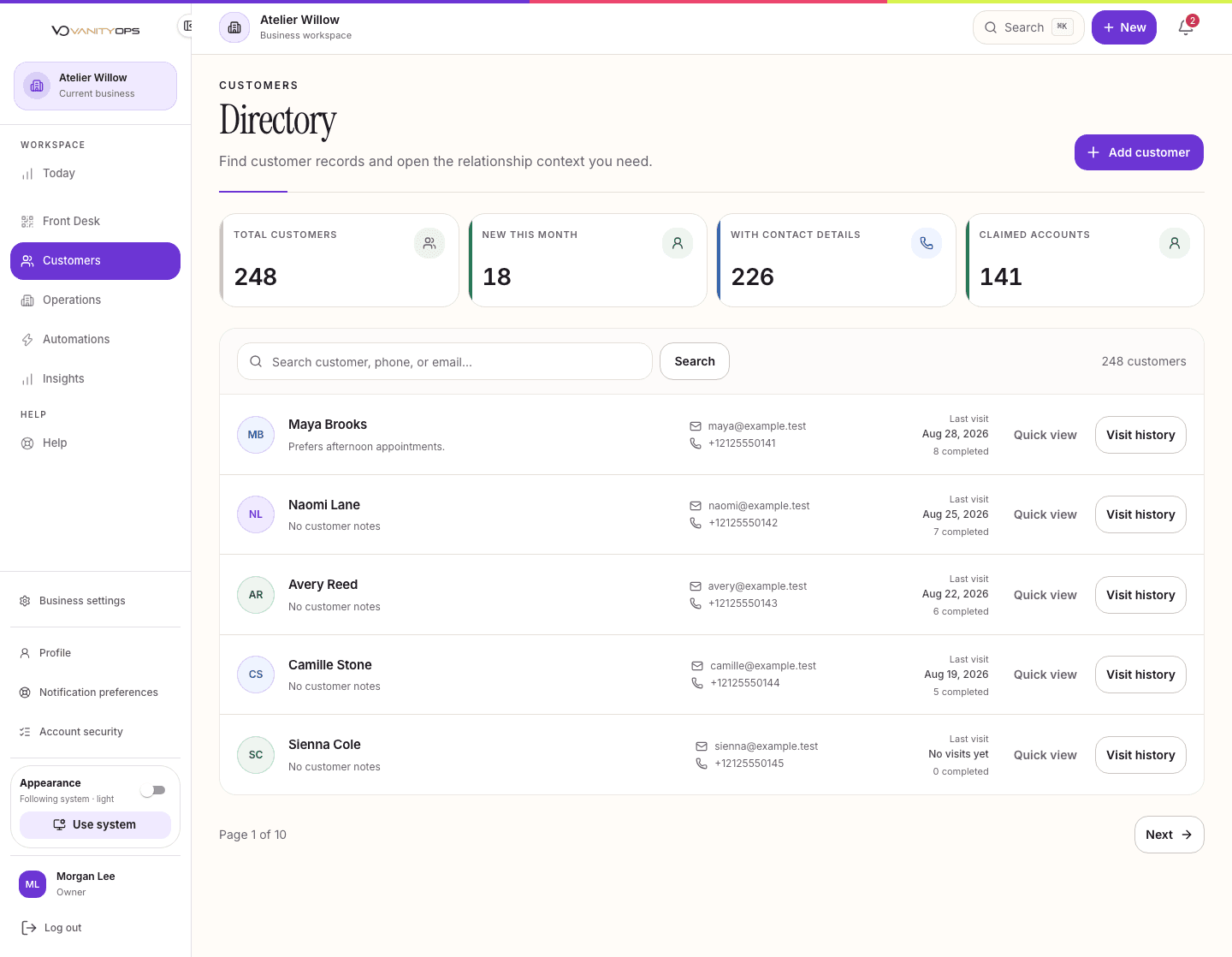Click the VanityOps logo
Image resolution: width=1232 pixels, height=957 pixels.
pyautogui.click(x=96, y=31)
